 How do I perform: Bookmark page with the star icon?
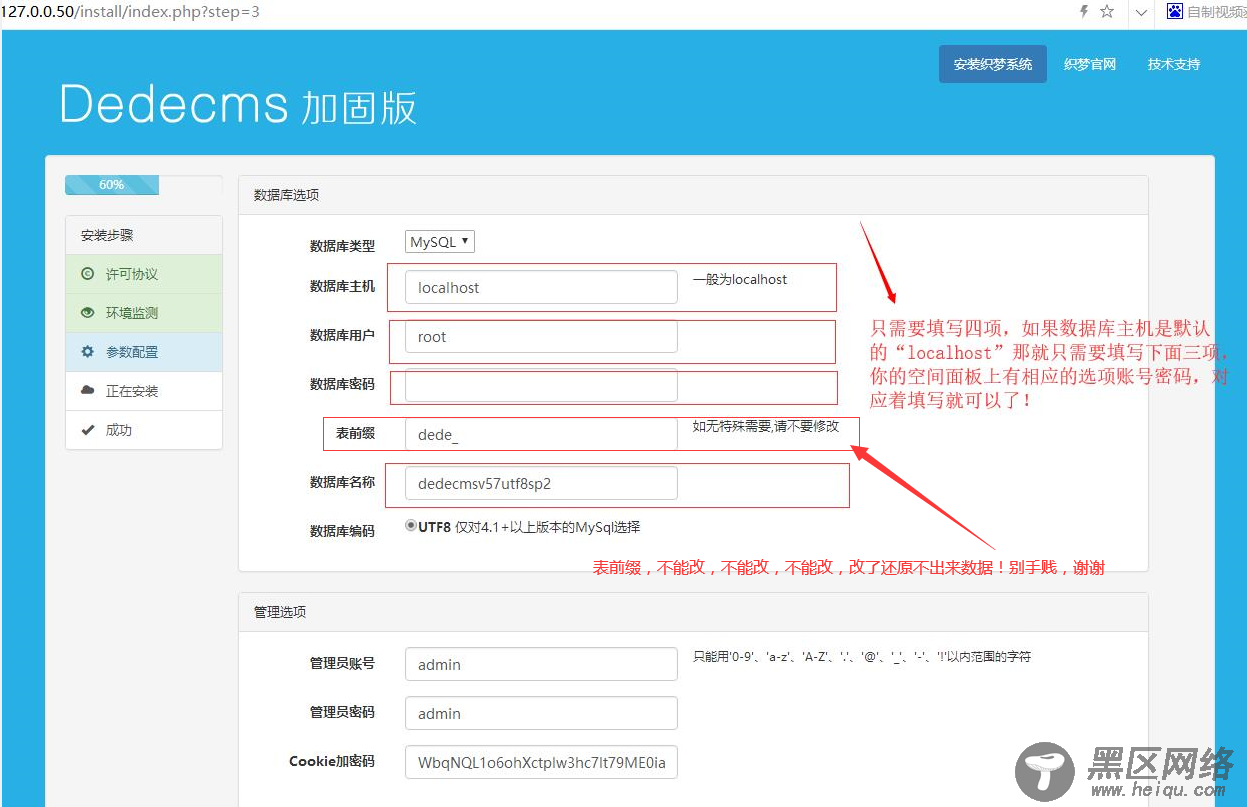coord(1107,11)
